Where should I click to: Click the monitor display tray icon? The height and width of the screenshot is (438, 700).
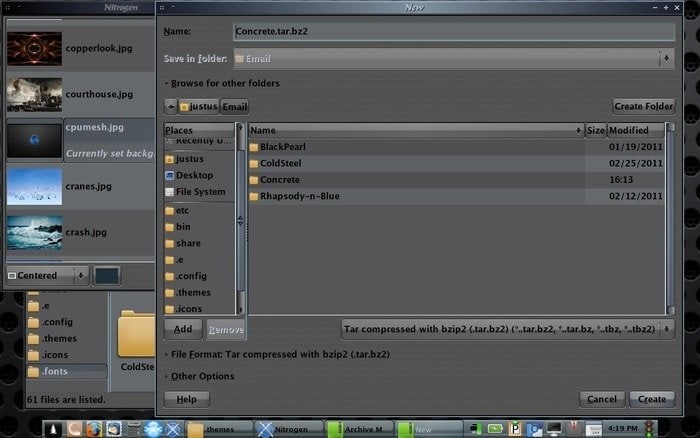pyautogui.click(x=554, y=429)
